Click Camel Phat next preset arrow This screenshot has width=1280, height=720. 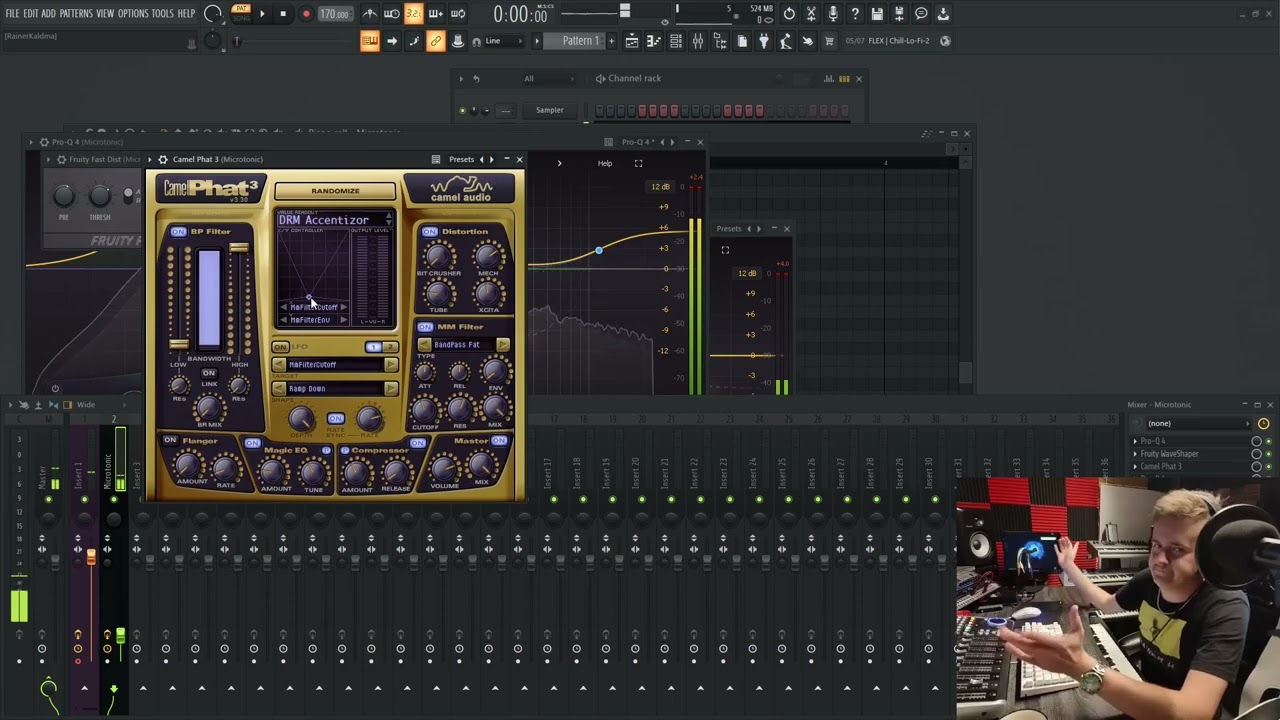[x=491, y=160]
